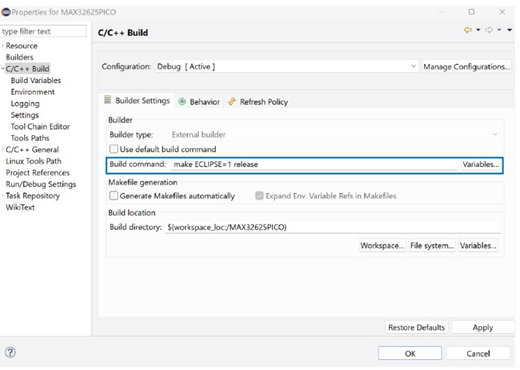
Task: Open the back history dropdown arrow
Action: click(478, 30)
